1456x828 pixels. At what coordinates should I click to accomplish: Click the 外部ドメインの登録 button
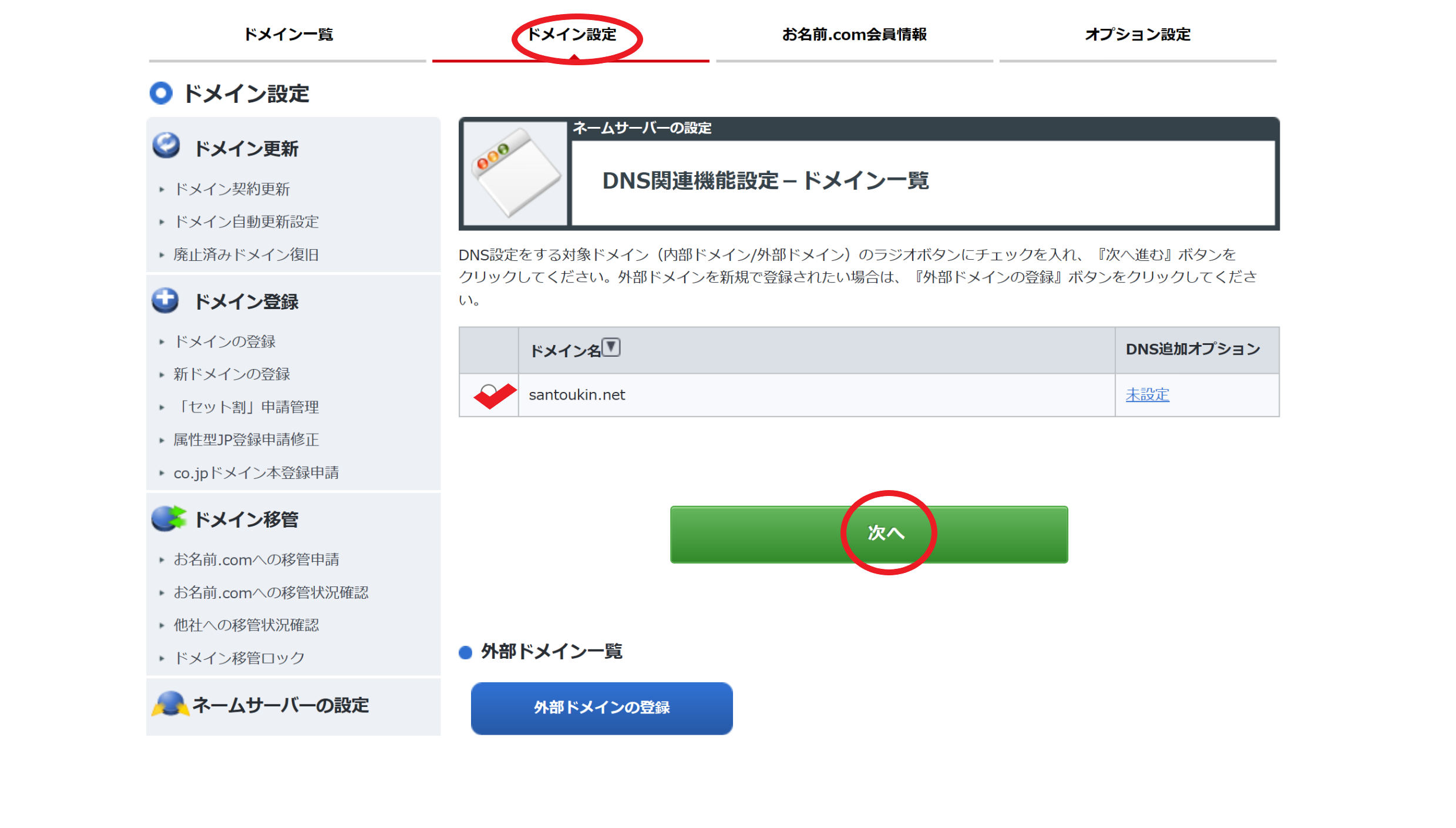601,708
